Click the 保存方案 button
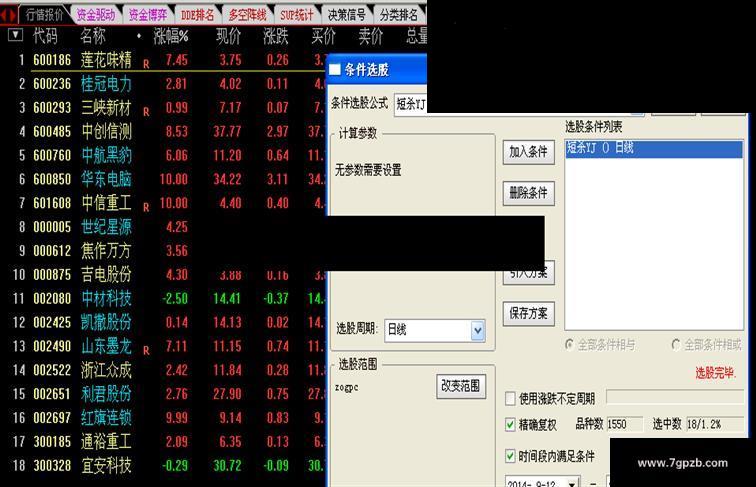The image size is (756, 487). [528, 313]
